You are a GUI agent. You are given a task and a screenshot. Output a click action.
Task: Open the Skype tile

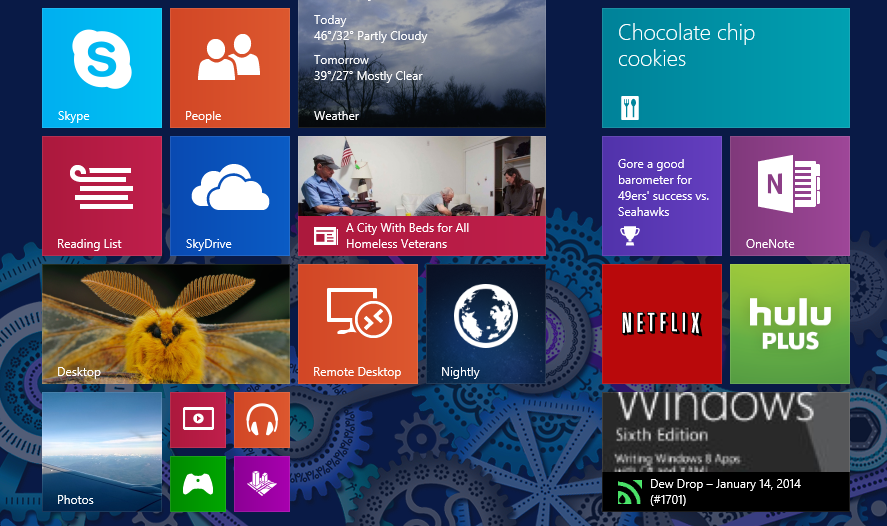click(102, 68)
